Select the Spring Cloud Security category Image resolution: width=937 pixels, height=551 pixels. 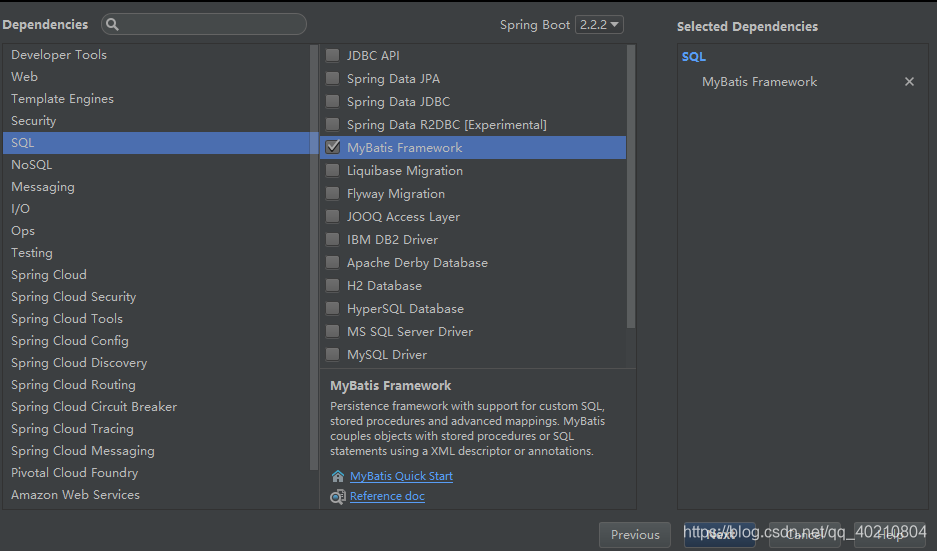(x=157, y=297)
